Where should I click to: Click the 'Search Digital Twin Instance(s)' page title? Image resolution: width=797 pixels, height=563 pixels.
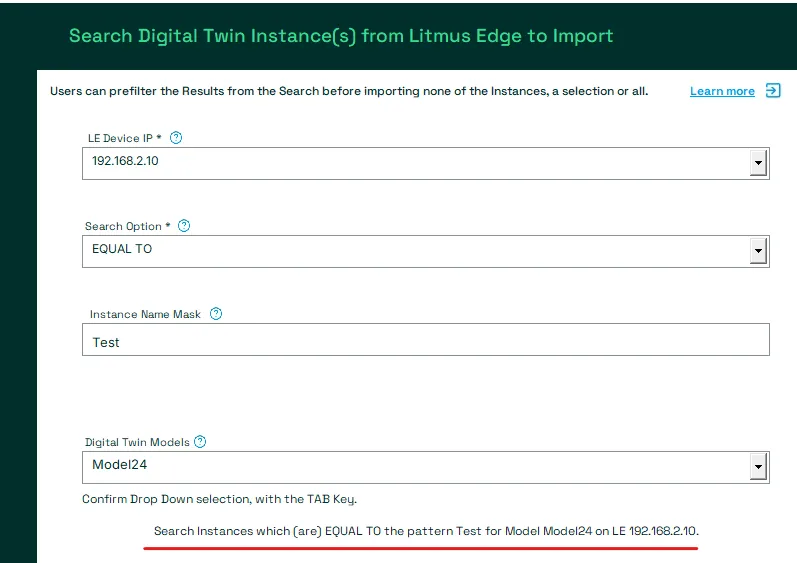pos(341,36)
